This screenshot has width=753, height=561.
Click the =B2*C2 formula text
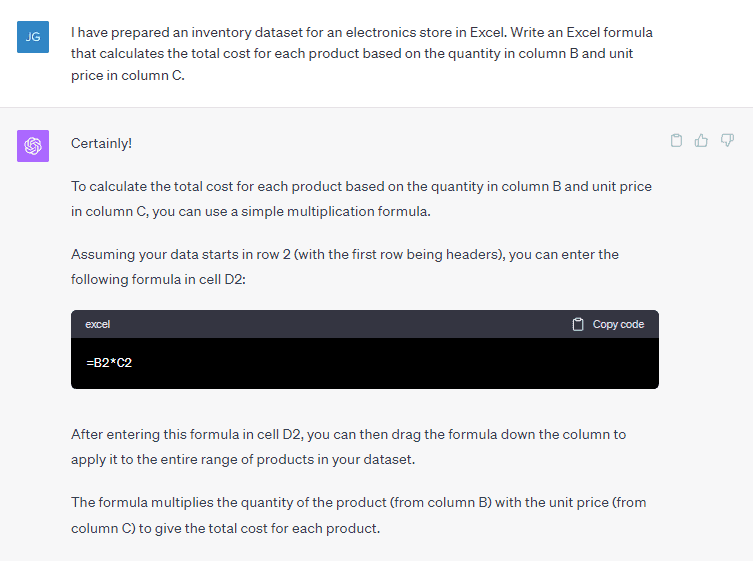(109, 363)
